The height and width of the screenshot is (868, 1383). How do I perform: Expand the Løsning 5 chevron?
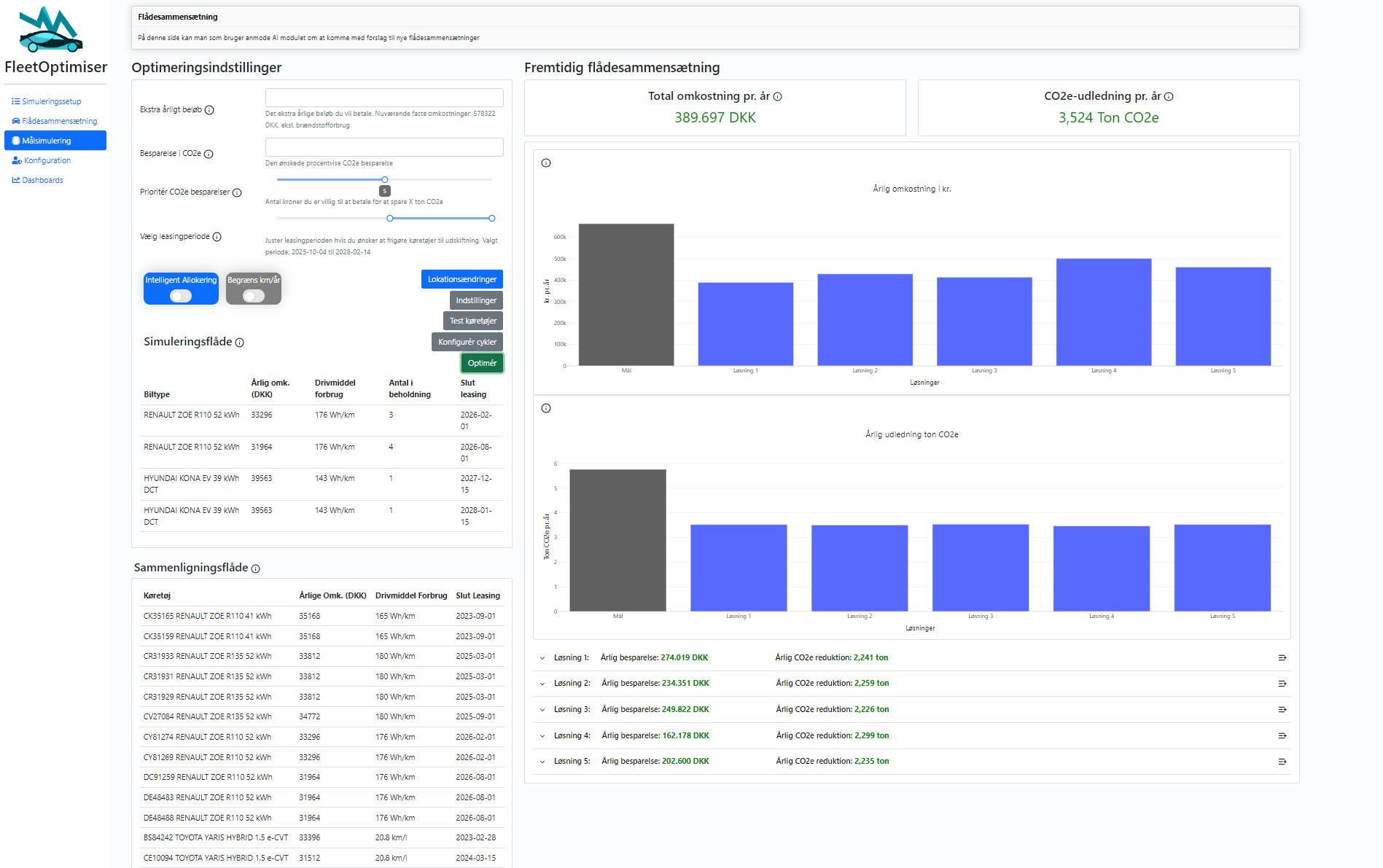coord(542,762)
